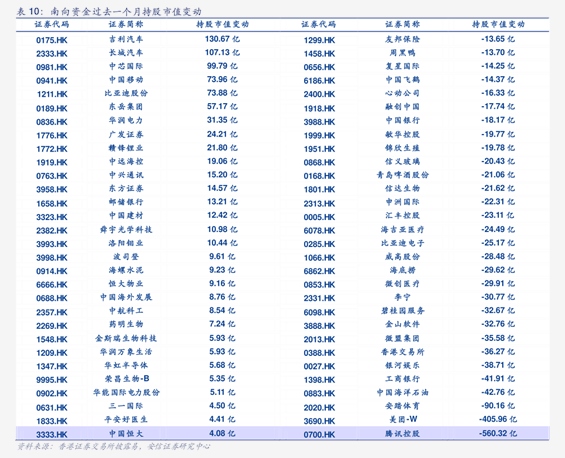565x458 pixels.
Task: Select stock code 3988.HK
Action: [x=319, y=122]
